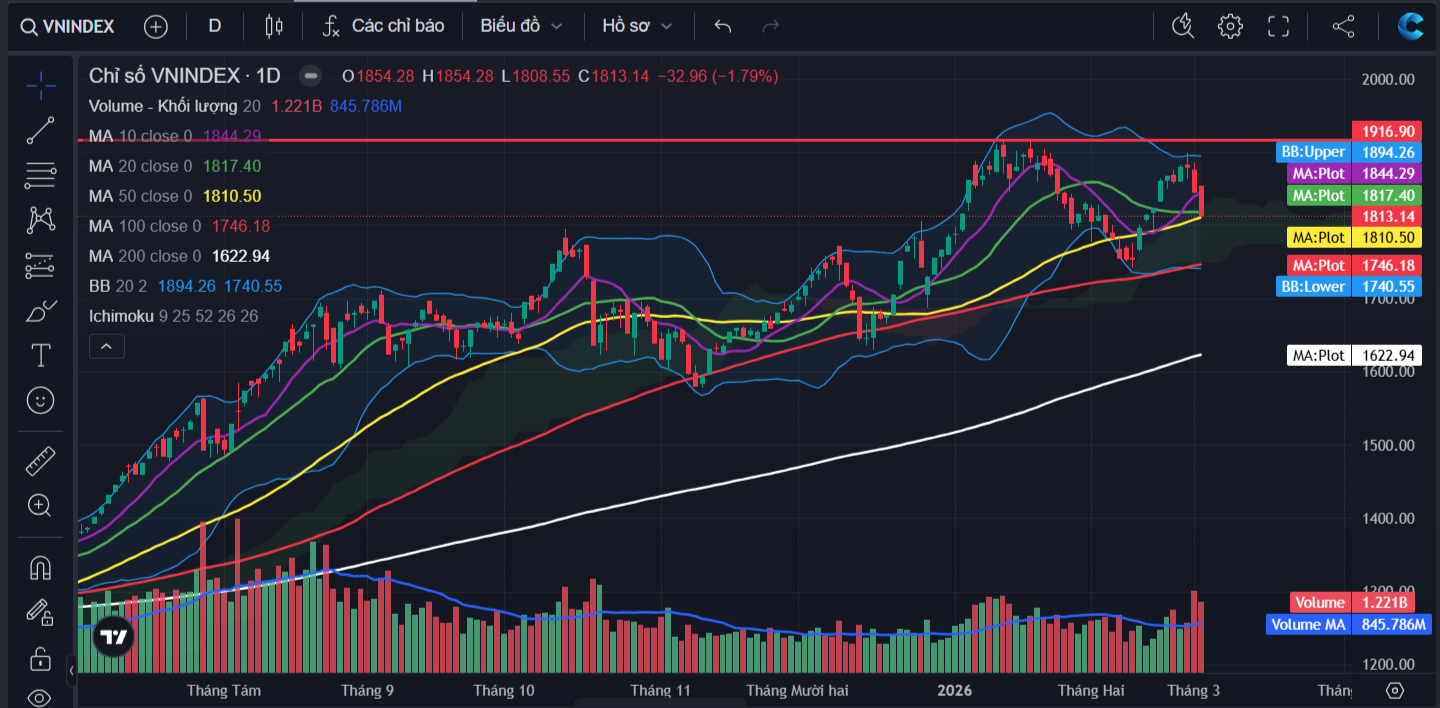Click the undo arrow button
The height and width of the screenshot is (708, 1440).
723,26
